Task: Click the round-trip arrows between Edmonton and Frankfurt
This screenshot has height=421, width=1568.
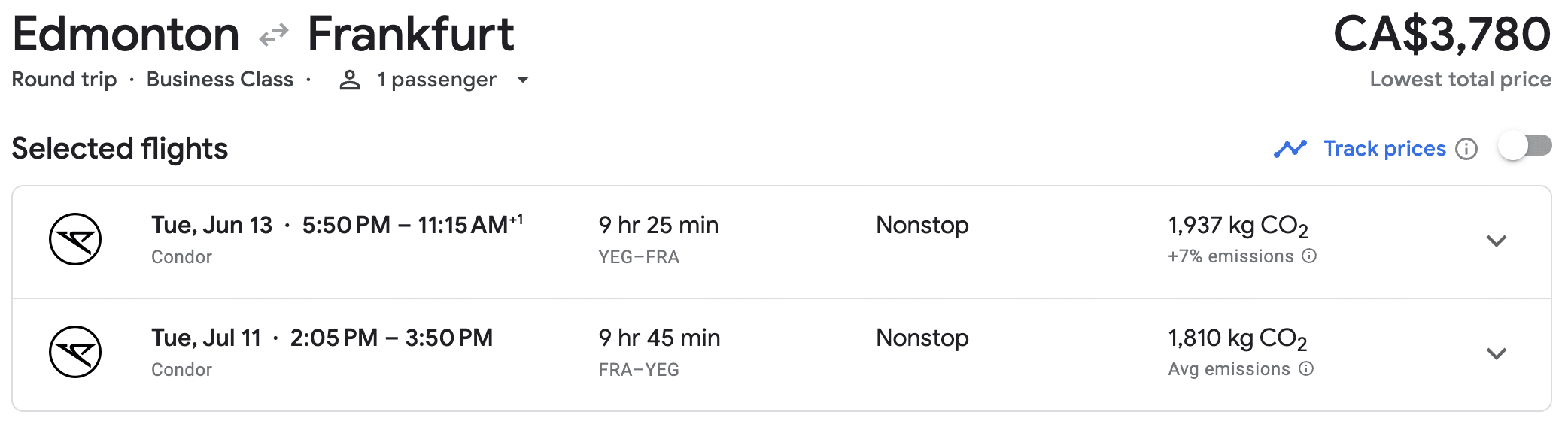Action: pyautogui.click(x=274, y=35)
